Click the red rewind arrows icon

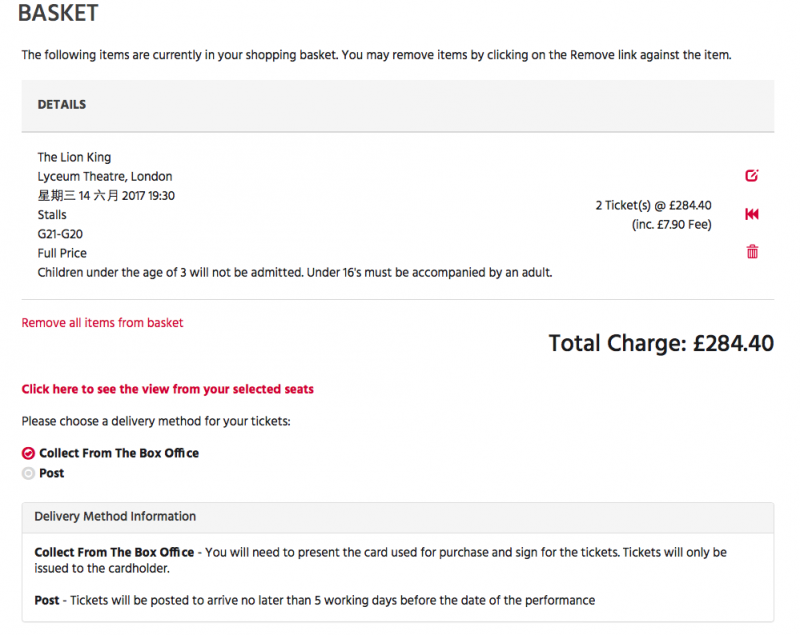(x=752, y=214)
